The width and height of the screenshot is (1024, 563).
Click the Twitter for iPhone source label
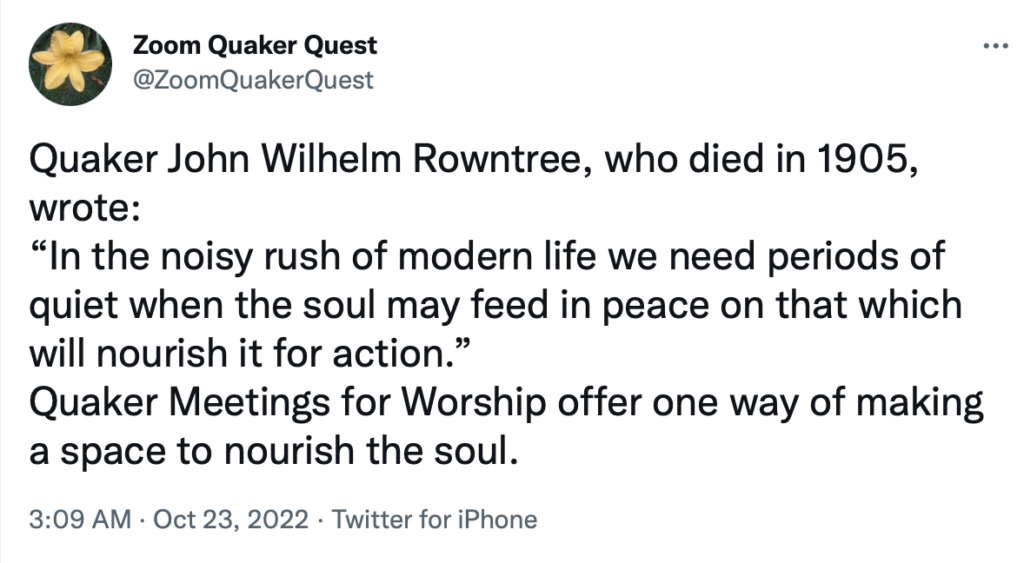pos(434,520)
